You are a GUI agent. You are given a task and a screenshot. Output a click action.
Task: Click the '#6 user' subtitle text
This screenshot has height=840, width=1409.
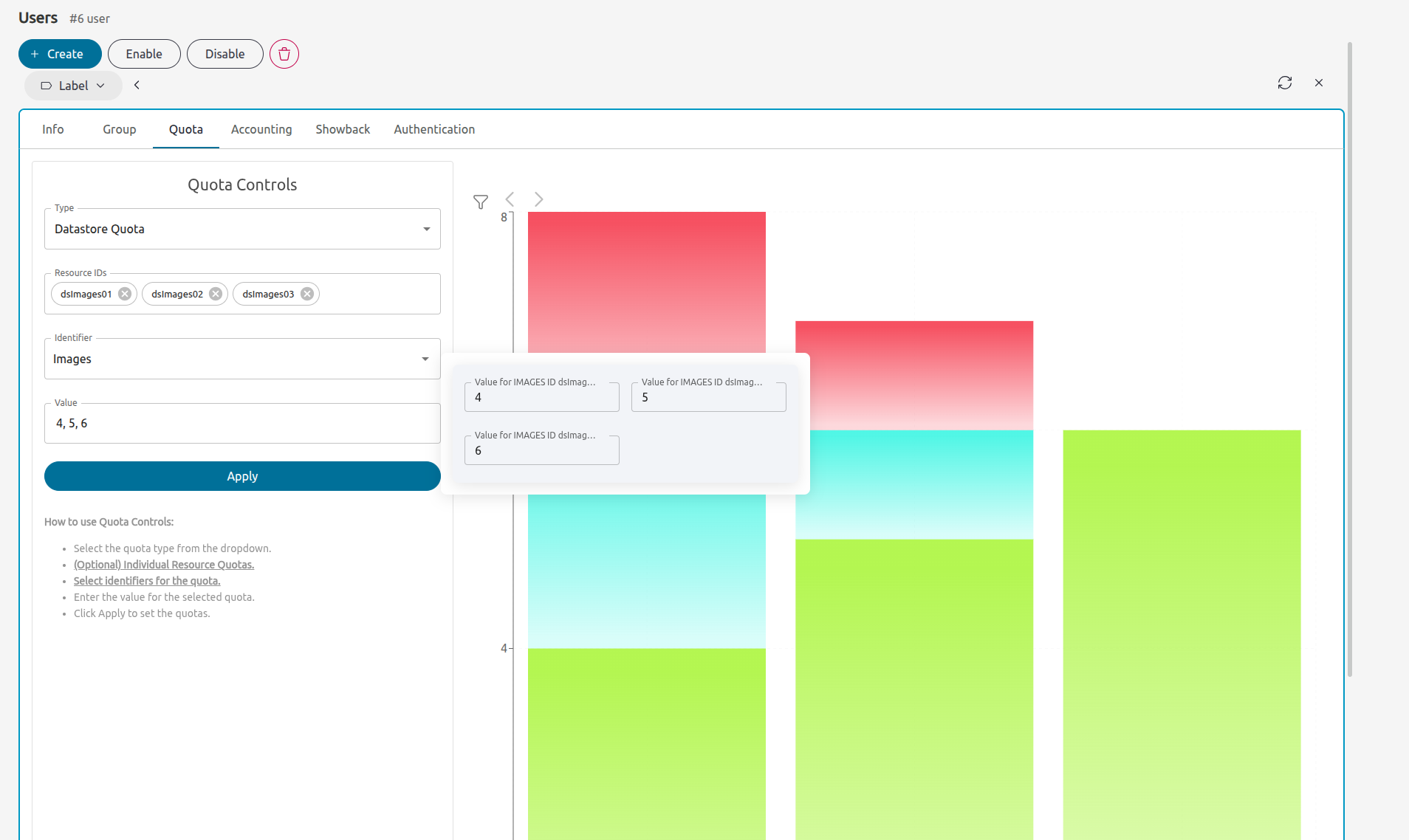89,18
